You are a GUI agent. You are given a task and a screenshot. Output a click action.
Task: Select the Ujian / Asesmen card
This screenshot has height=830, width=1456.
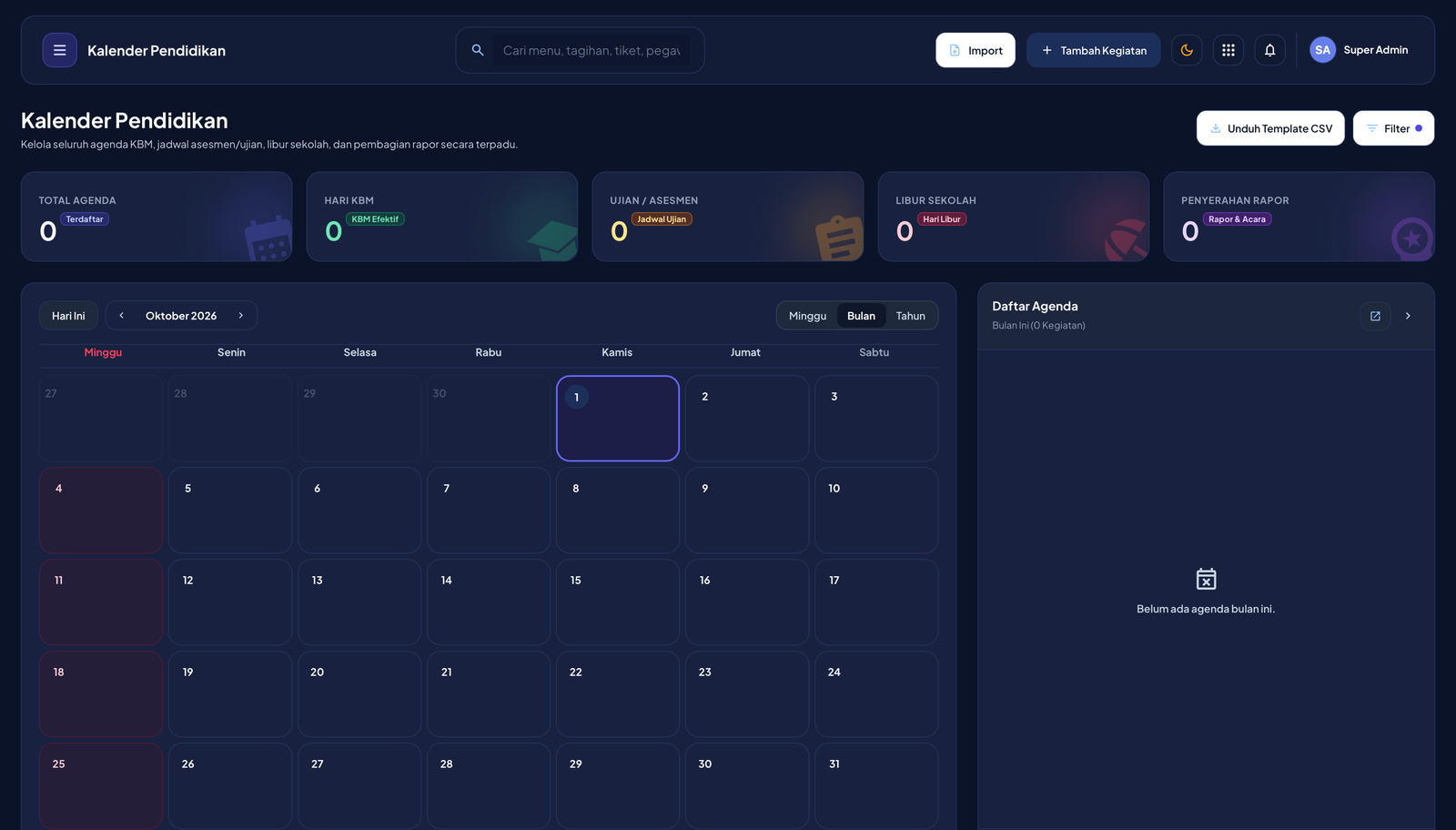click(x=728, y=217)
